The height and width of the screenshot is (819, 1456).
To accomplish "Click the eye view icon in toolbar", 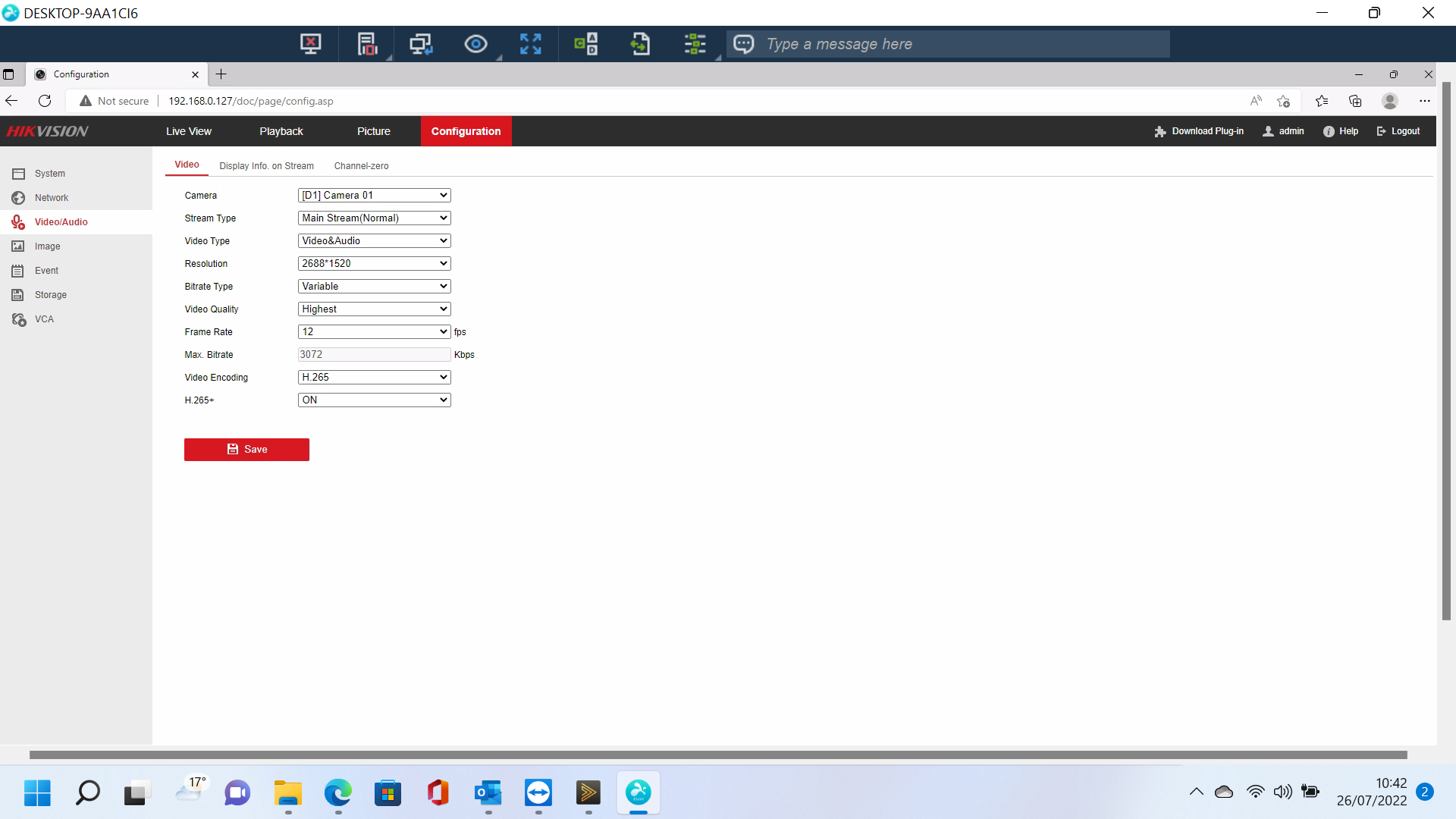I will (475, 44).
